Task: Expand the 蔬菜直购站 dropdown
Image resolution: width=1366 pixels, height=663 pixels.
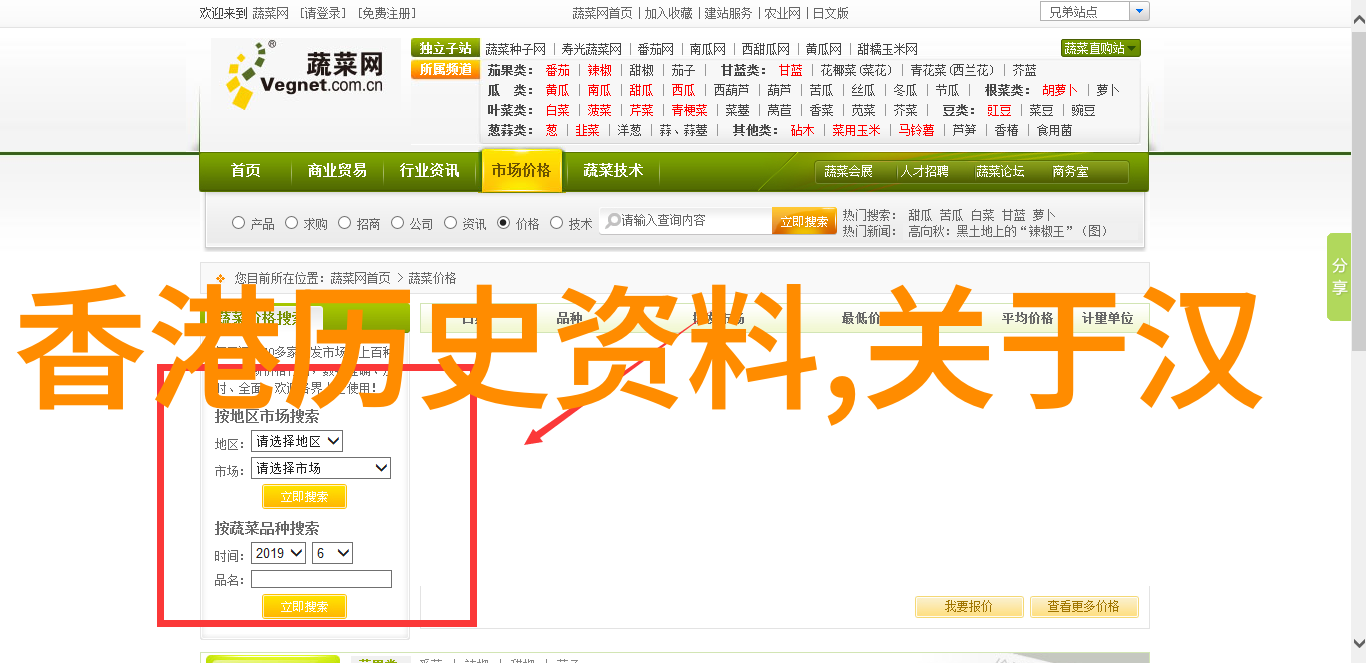Action: pos(1100,48)
